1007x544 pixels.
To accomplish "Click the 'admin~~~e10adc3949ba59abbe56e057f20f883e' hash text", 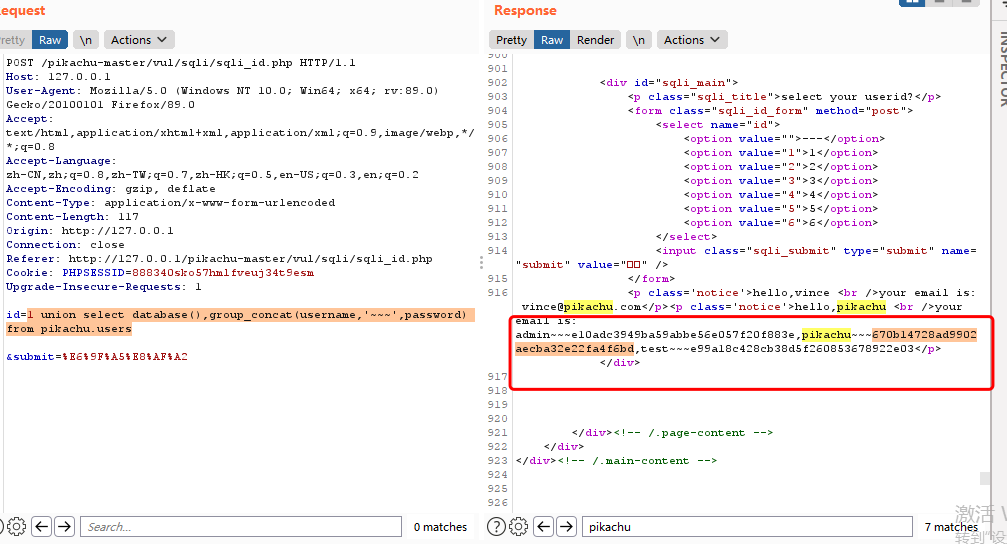I will pos(656,335).
